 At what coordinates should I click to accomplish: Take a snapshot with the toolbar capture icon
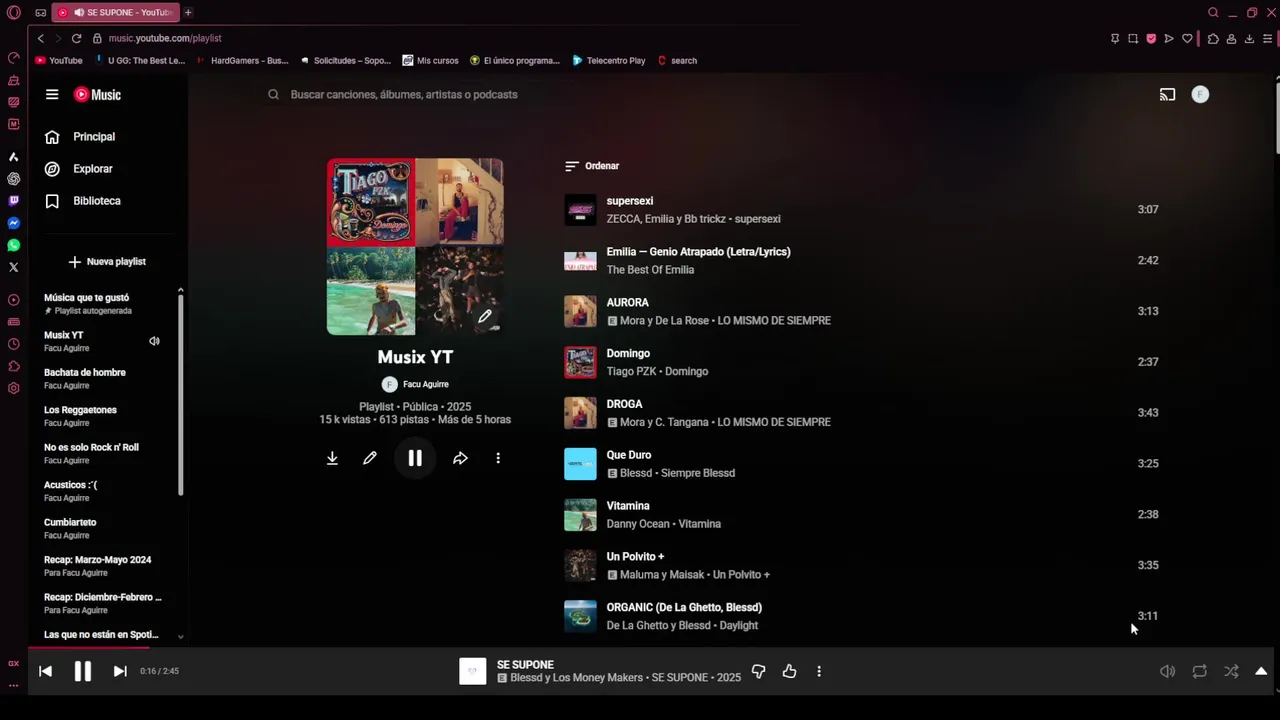click(1133, 39)
